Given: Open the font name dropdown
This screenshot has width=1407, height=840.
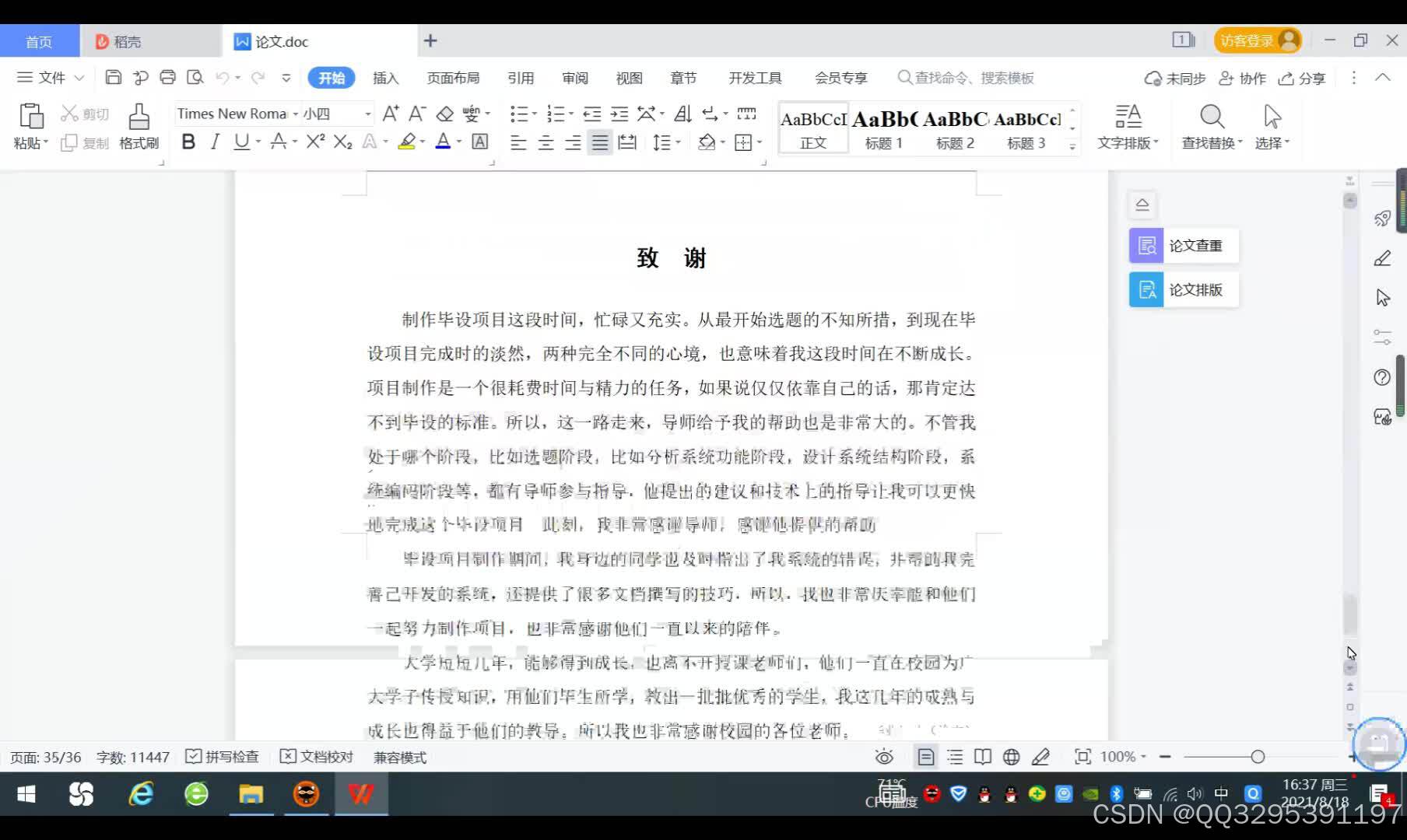Looking at the screenshot, I should click(x=296, y=114).
